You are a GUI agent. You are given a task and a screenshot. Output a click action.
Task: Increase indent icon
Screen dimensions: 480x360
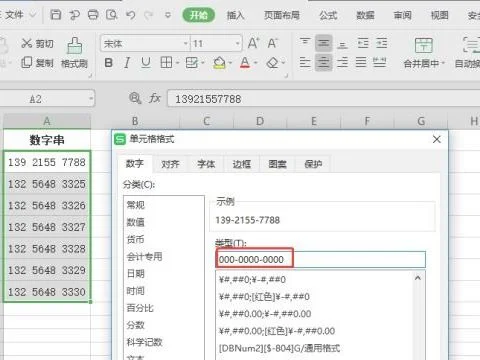tap(382, 43)
